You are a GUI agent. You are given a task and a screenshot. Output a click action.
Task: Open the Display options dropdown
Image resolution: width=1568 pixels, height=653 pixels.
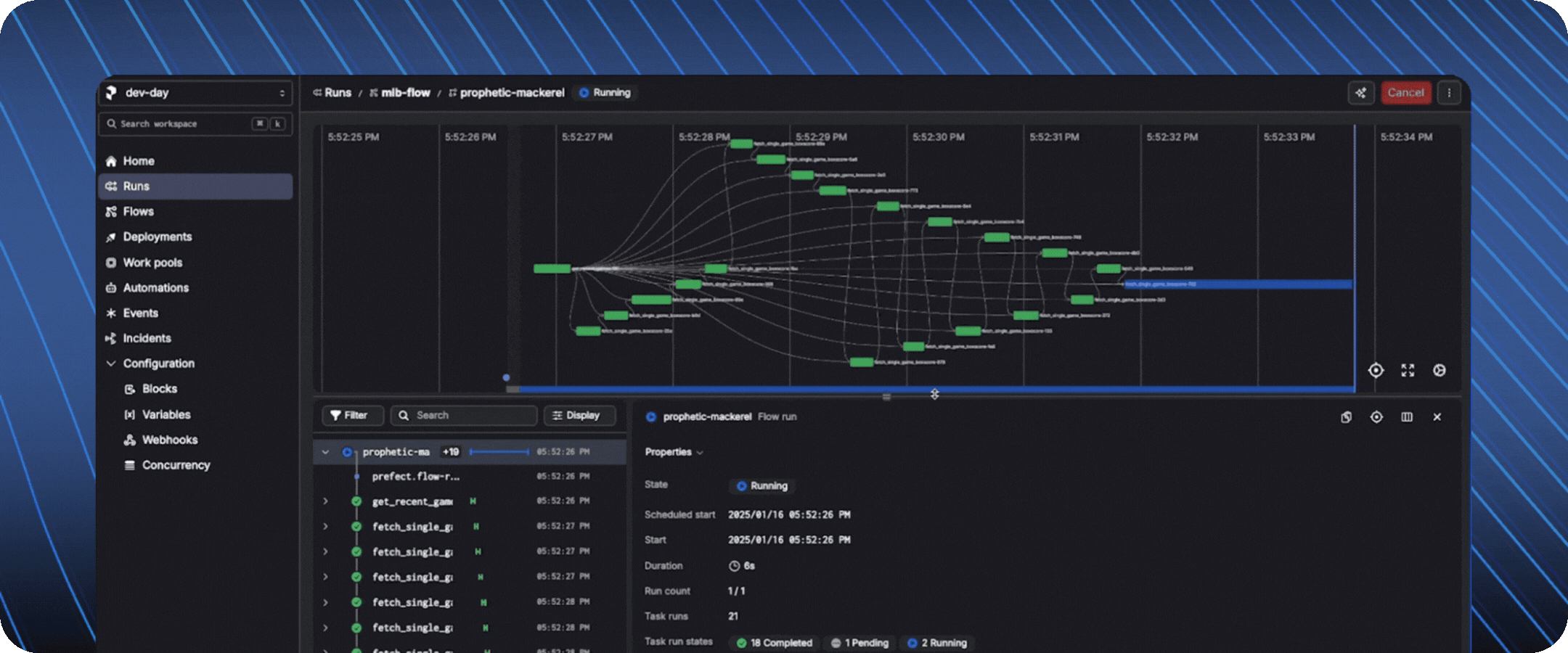click(x=579, y=416)
